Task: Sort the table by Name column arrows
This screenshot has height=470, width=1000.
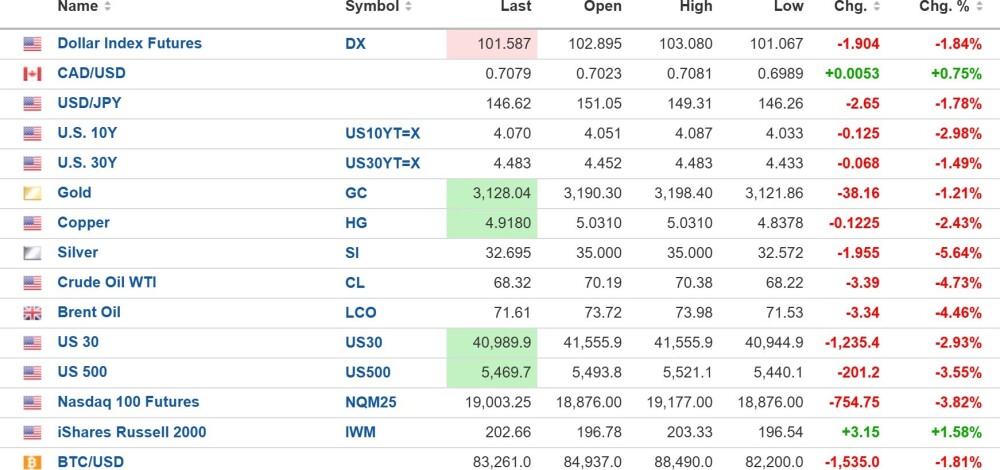Action: pyautogui.click(x=107, y=7)
